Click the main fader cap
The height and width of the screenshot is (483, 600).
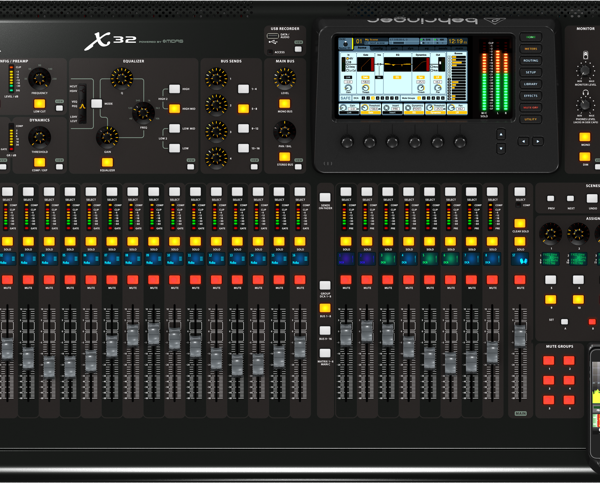pyautogui.click(x=520, y=336)
